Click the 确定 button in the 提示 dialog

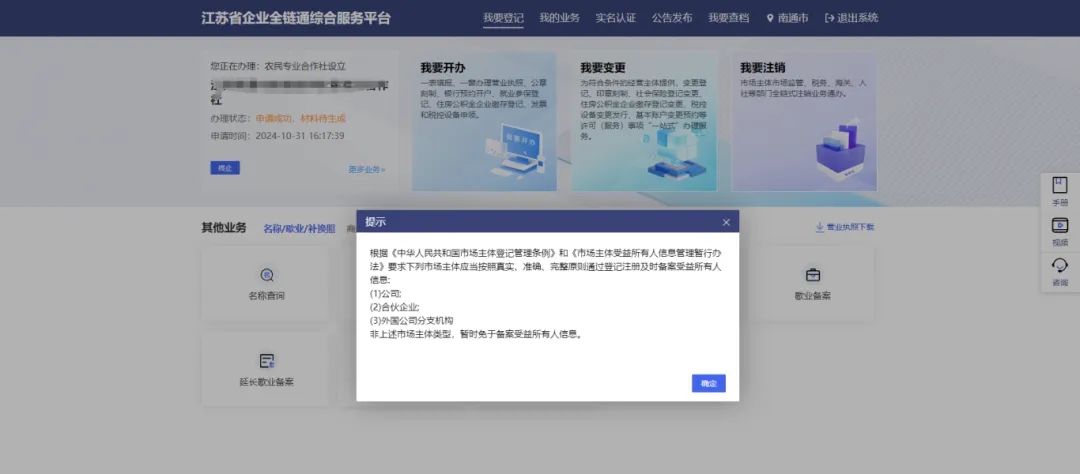coord(708,383)
